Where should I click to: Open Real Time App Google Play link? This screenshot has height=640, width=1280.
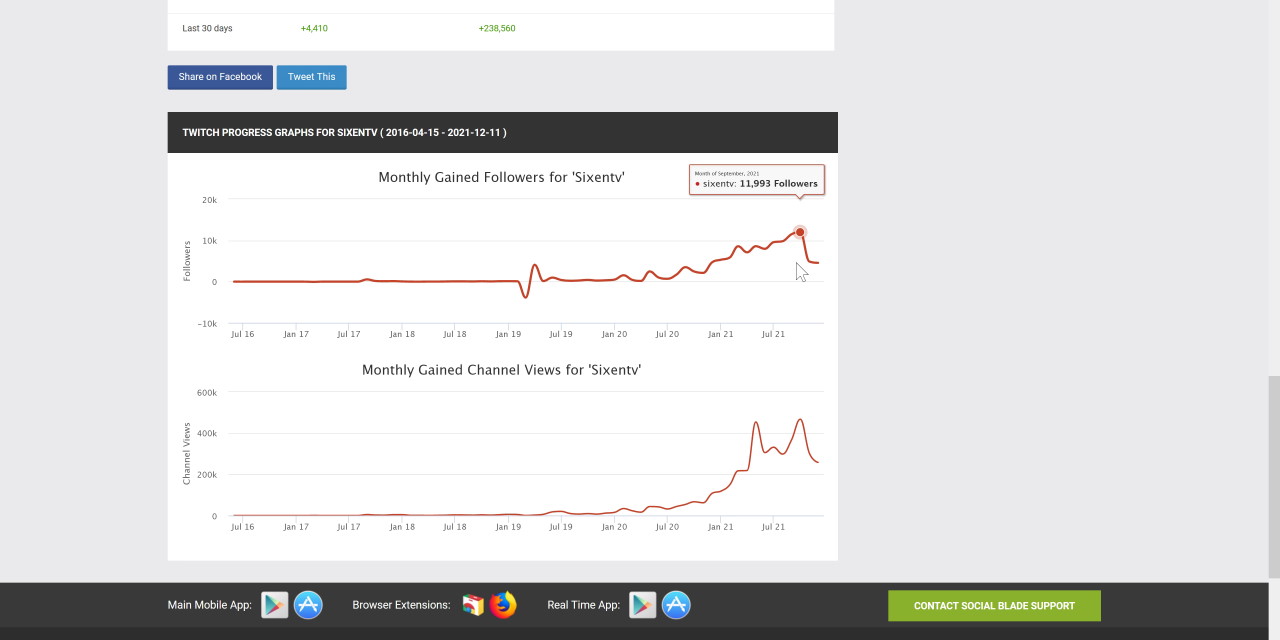(643, 605)
